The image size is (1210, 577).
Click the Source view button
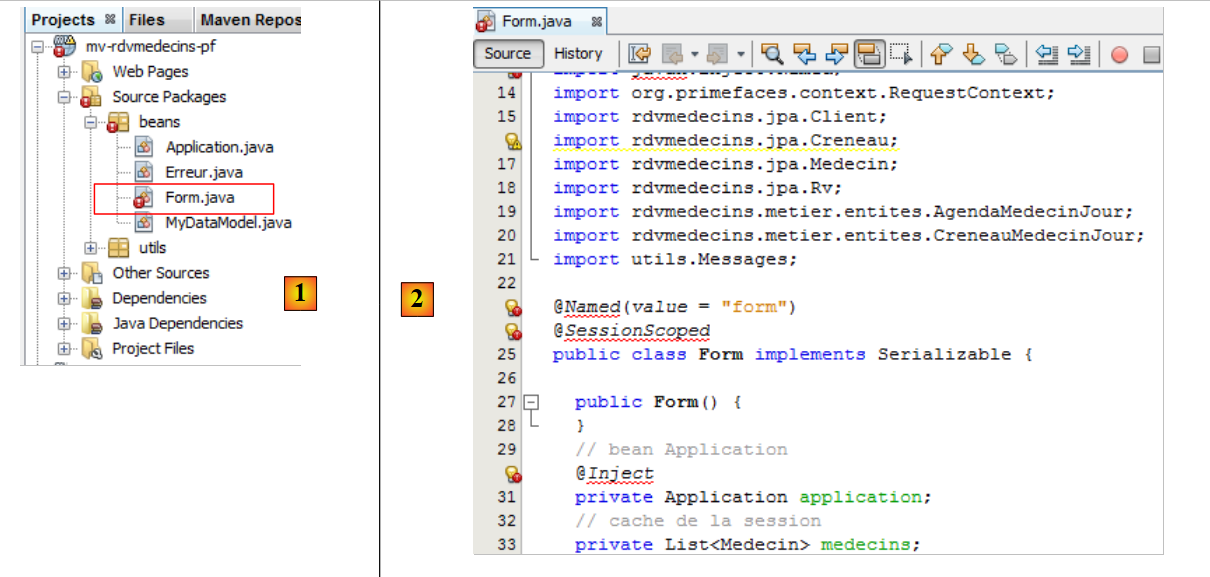508,54
